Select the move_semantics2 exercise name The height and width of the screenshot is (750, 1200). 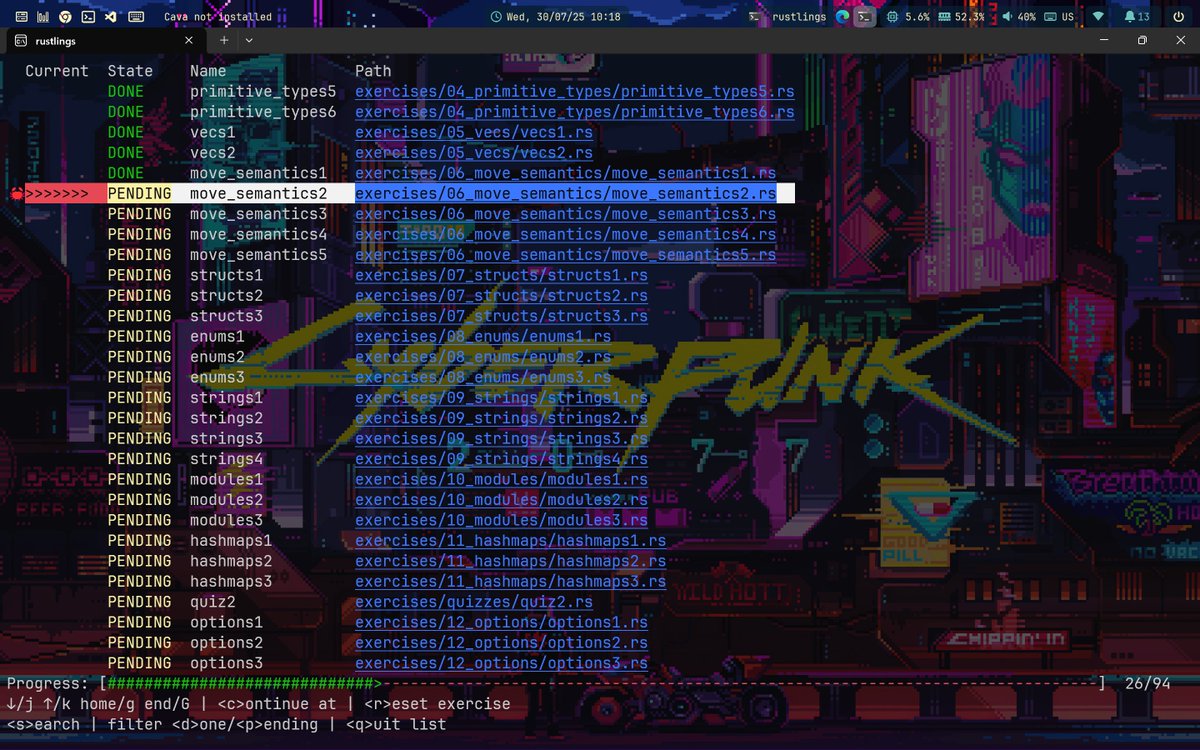(259, 194)
